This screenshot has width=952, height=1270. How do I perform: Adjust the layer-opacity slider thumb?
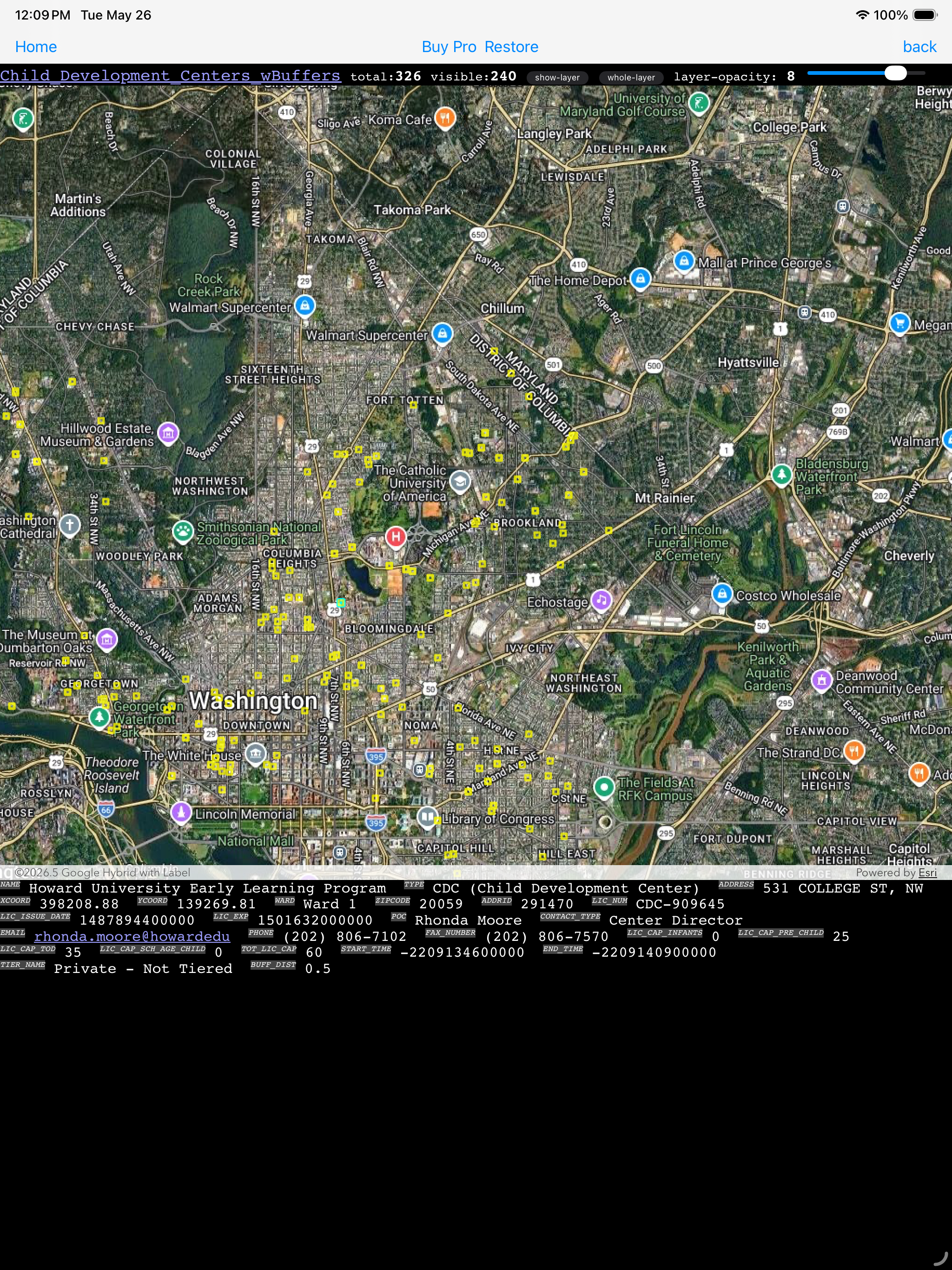pos(895,73)
